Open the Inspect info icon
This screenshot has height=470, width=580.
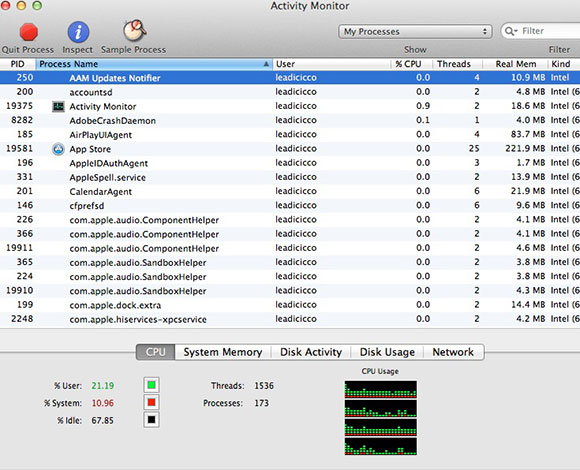point(78,32)
